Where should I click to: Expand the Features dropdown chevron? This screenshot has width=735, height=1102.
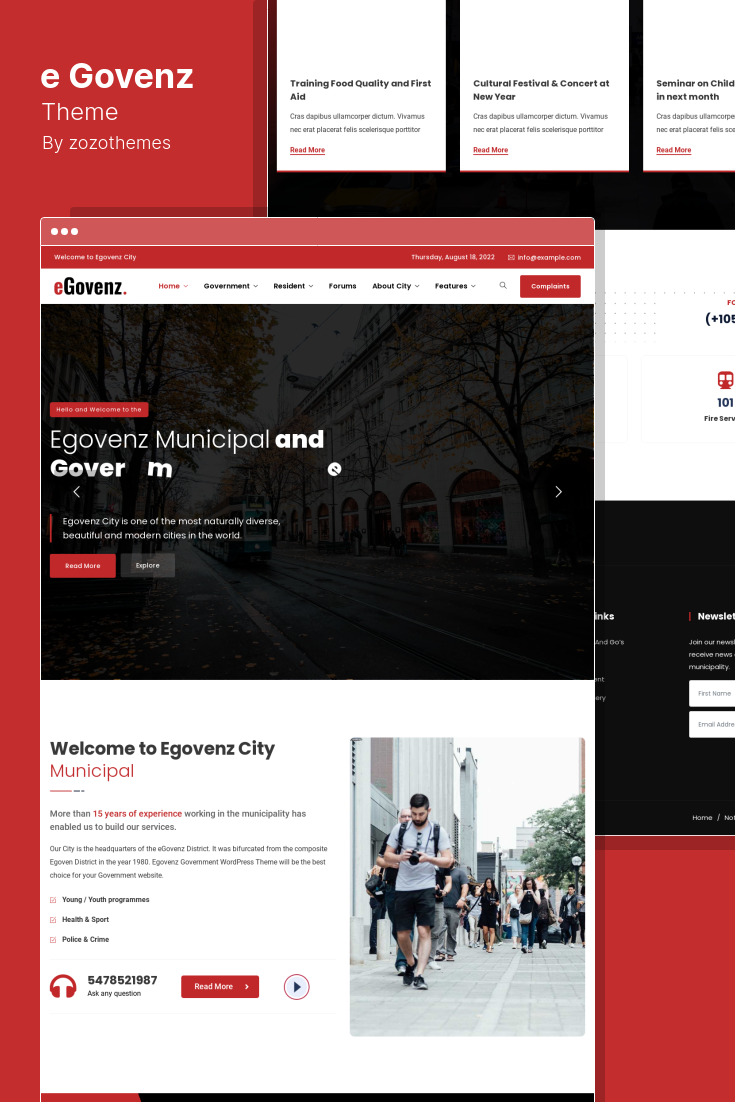tap(473, 286)
